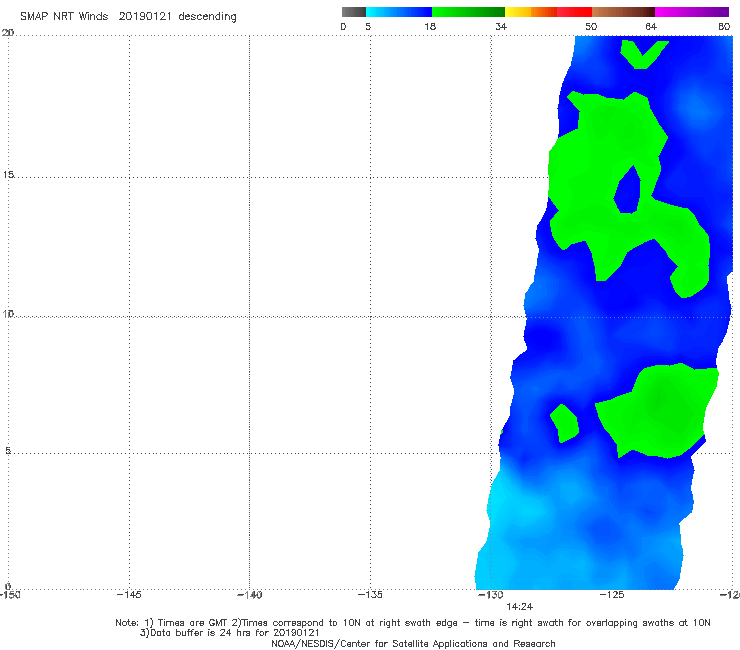Click the note '3)Data buffer is 24 hrs'
This screenshot has width=740, height=650.
pyautogui.click(x=229, y=633)
